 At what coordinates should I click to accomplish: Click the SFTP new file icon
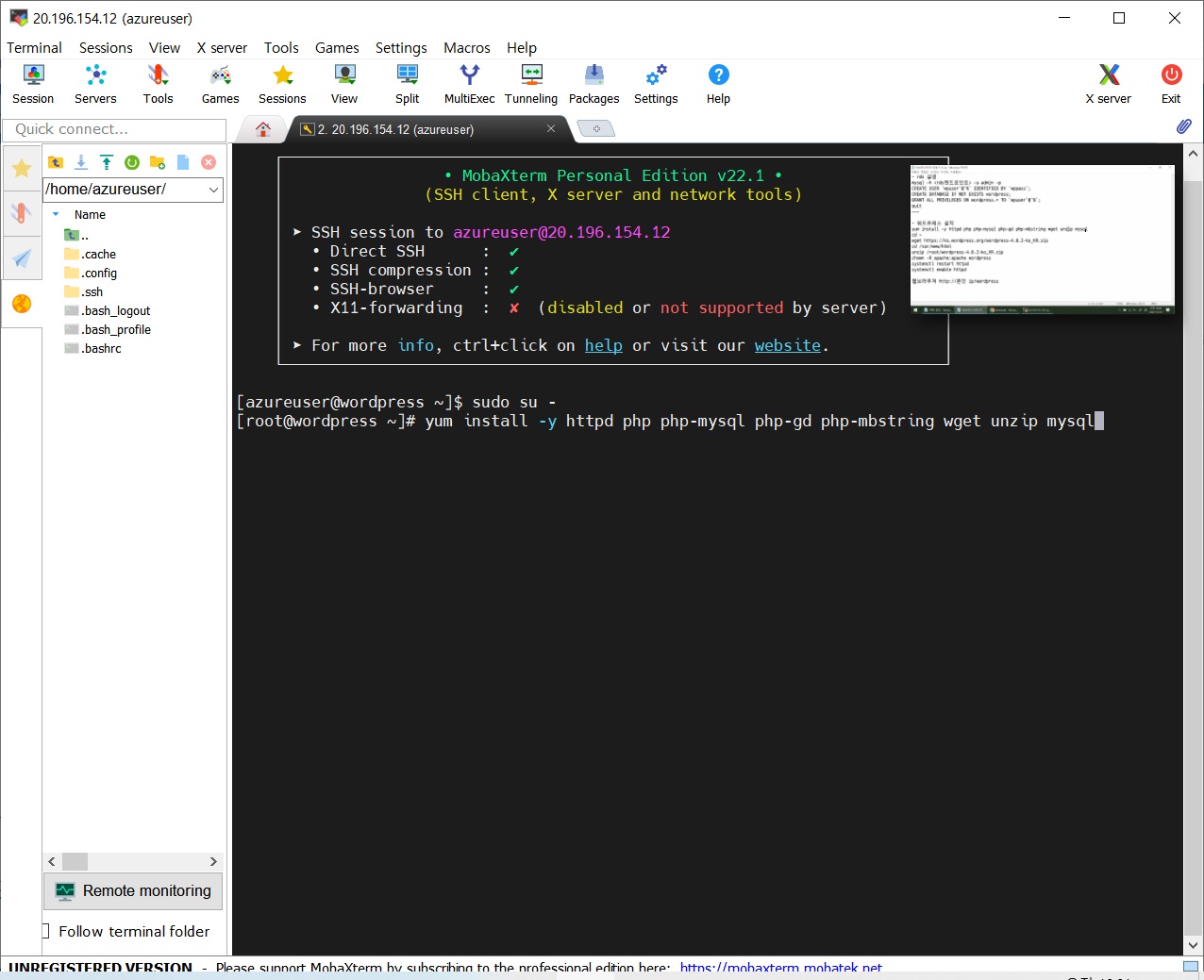coord(183,162)
